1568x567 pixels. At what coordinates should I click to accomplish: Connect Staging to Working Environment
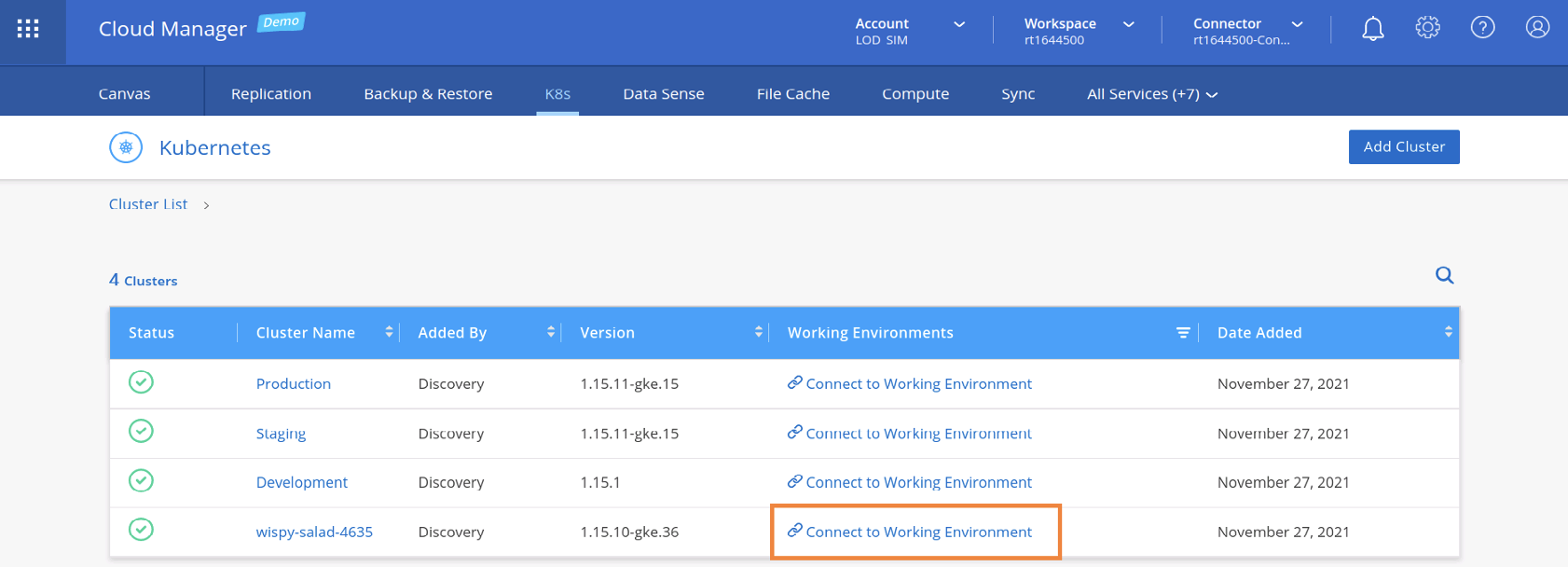coord(910,434)
